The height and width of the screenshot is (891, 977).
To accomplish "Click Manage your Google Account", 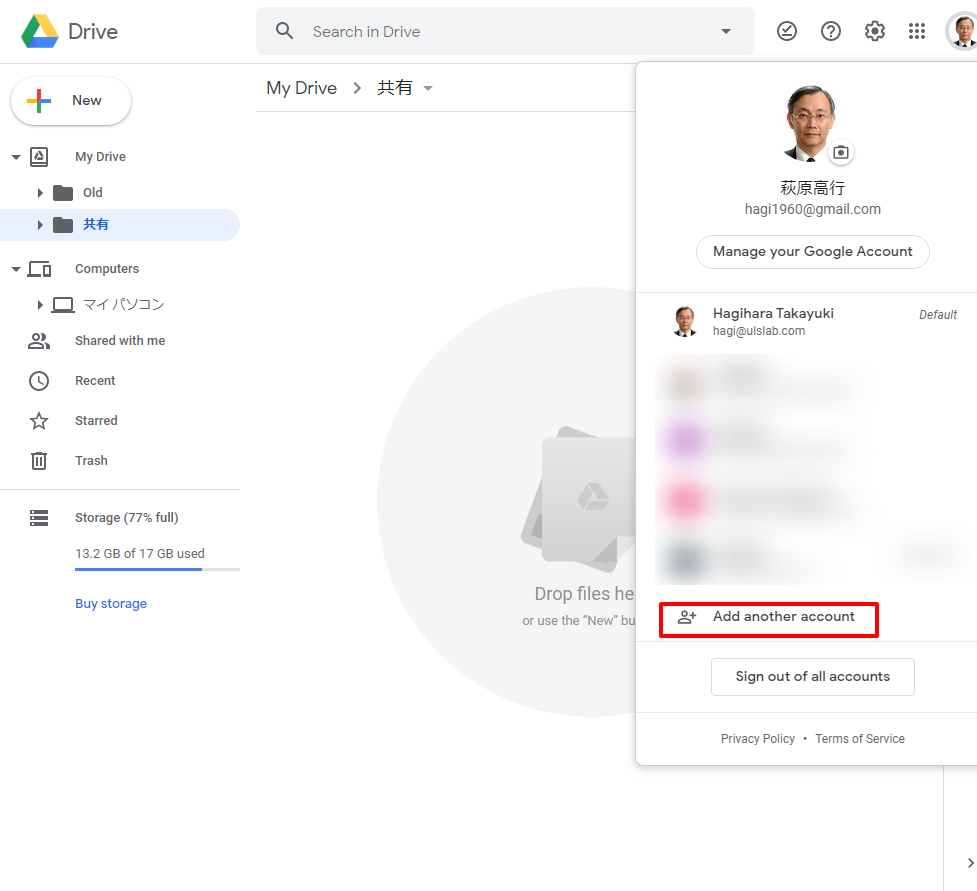I will click(813, 252).
